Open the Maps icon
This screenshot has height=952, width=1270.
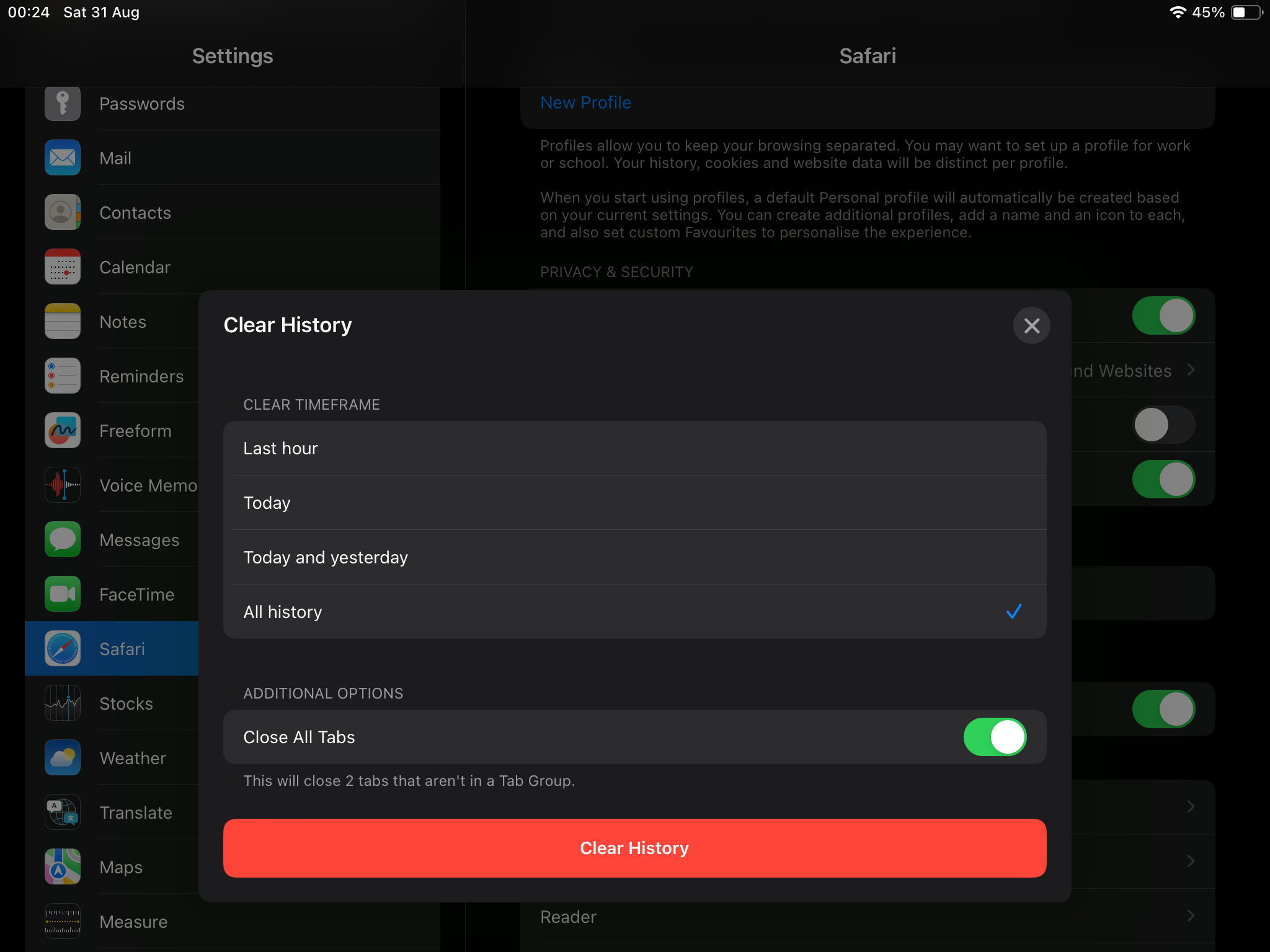pyautogui.click(x=63, y=866)
